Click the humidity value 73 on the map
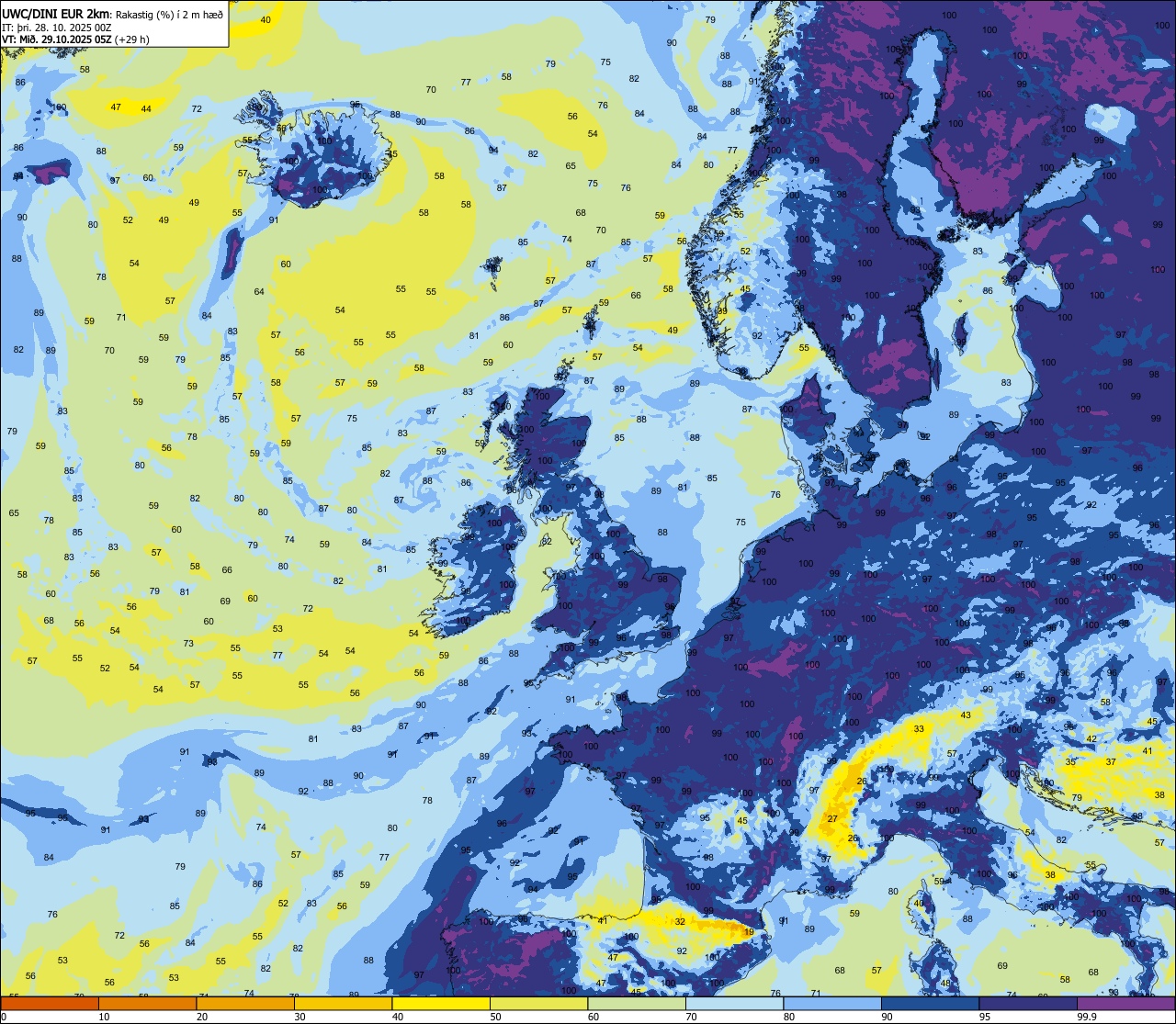Screen dimensions: 1176x1024 pyautogui.click(x=188, y=643)
